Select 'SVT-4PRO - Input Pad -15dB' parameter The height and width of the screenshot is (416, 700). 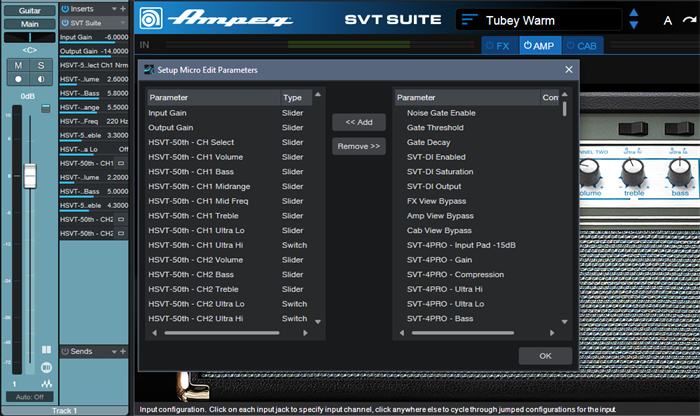(461, 245)
